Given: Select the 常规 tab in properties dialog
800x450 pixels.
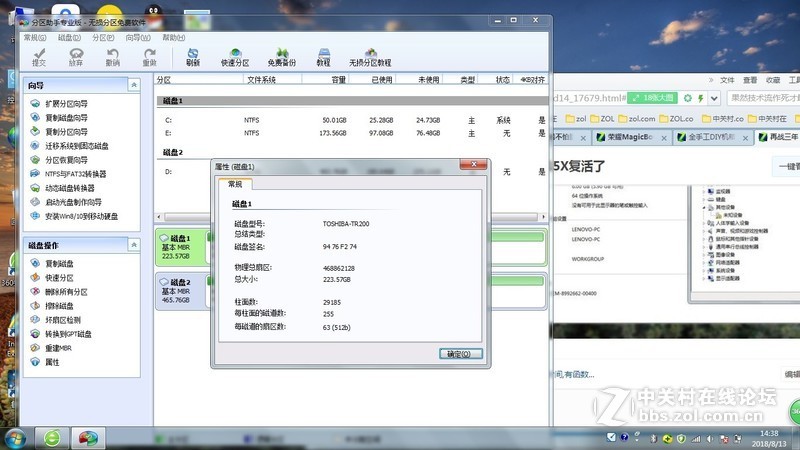Looking at the screenshot, I should (x=235, y=184).
